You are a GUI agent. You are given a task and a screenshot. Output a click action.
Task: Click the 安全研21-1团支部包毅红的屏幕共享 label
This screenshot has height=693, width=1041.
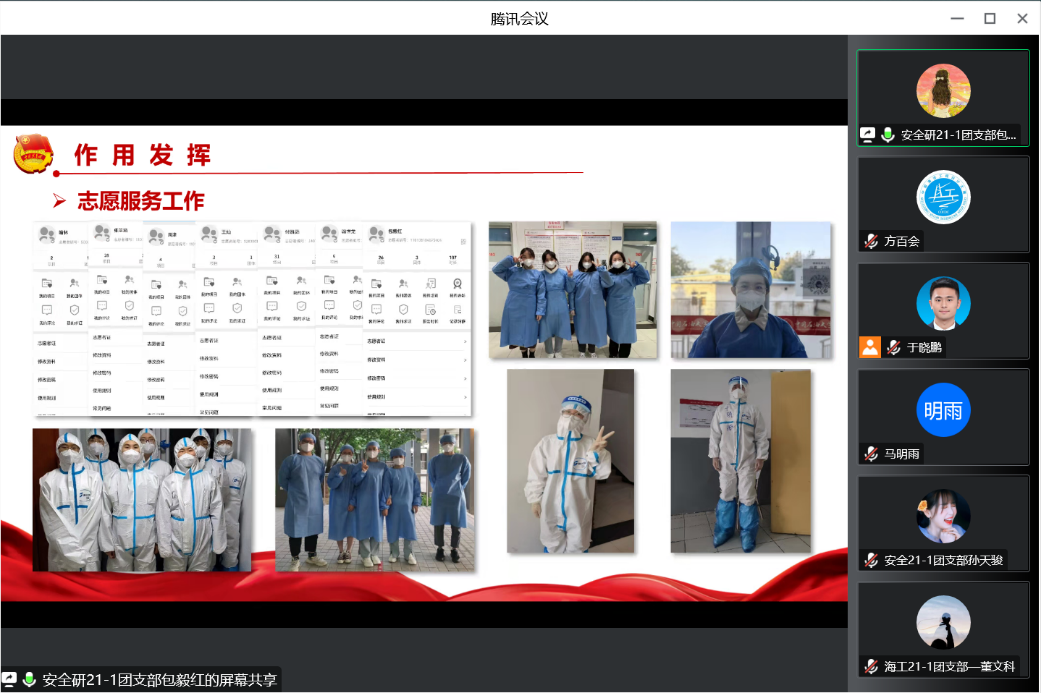160,680
